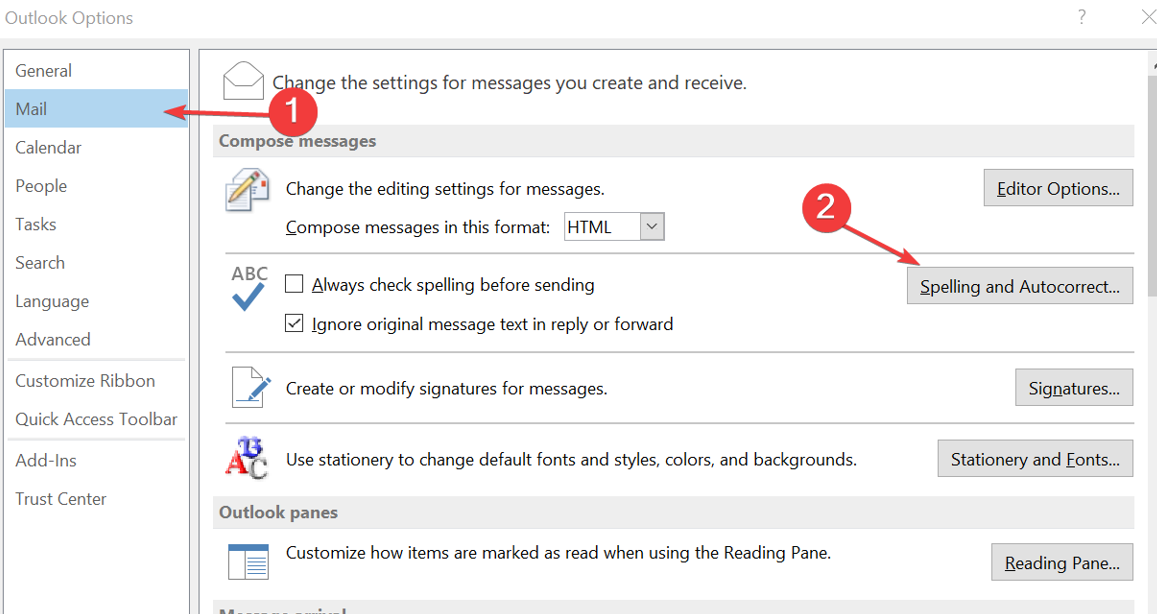1157x614 pixels.
Task: Open Editor Options
Action: tap(1058, 188)
